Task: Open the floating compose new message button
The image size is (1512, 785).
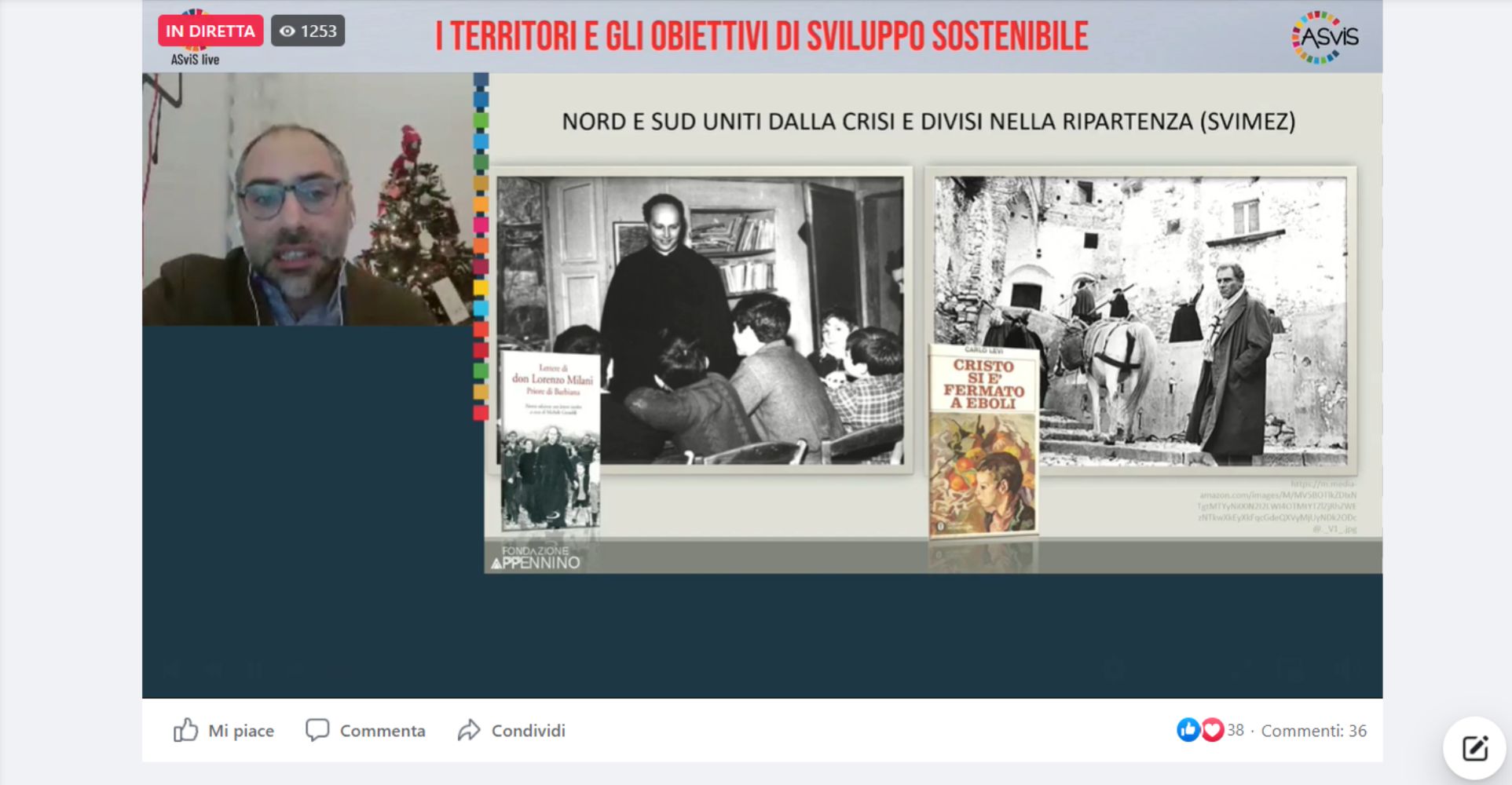Action: coord(1474,748)
